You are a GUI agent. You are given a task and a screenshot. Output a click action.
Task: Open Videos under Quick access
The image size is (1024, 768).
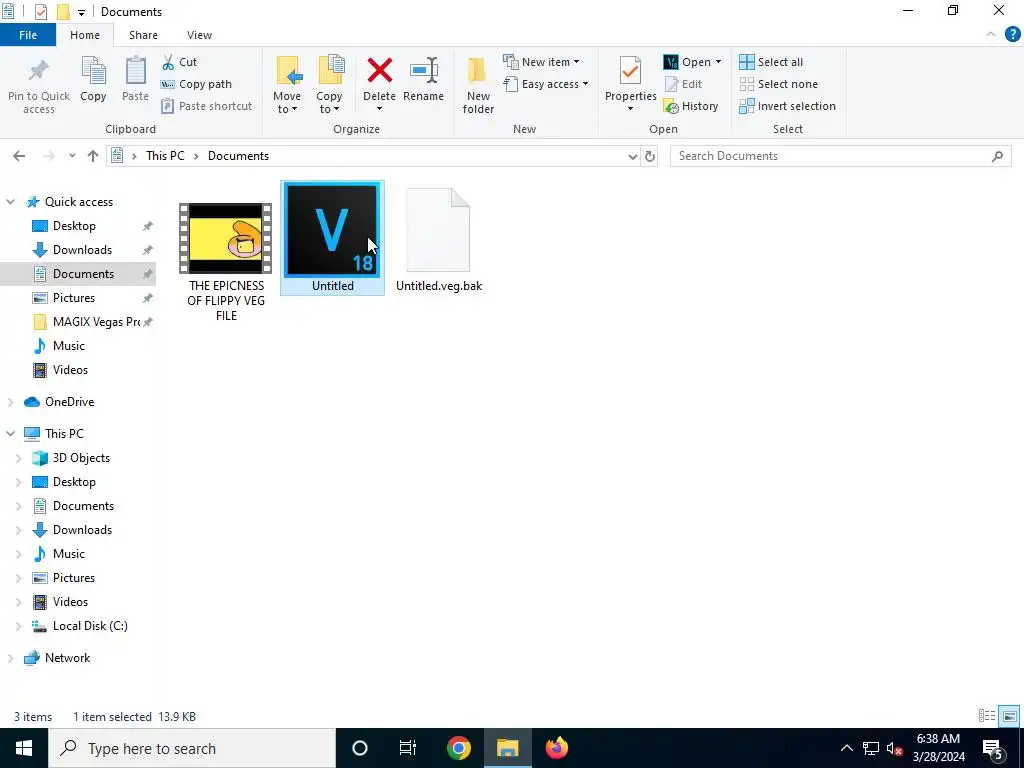[70, 370]
